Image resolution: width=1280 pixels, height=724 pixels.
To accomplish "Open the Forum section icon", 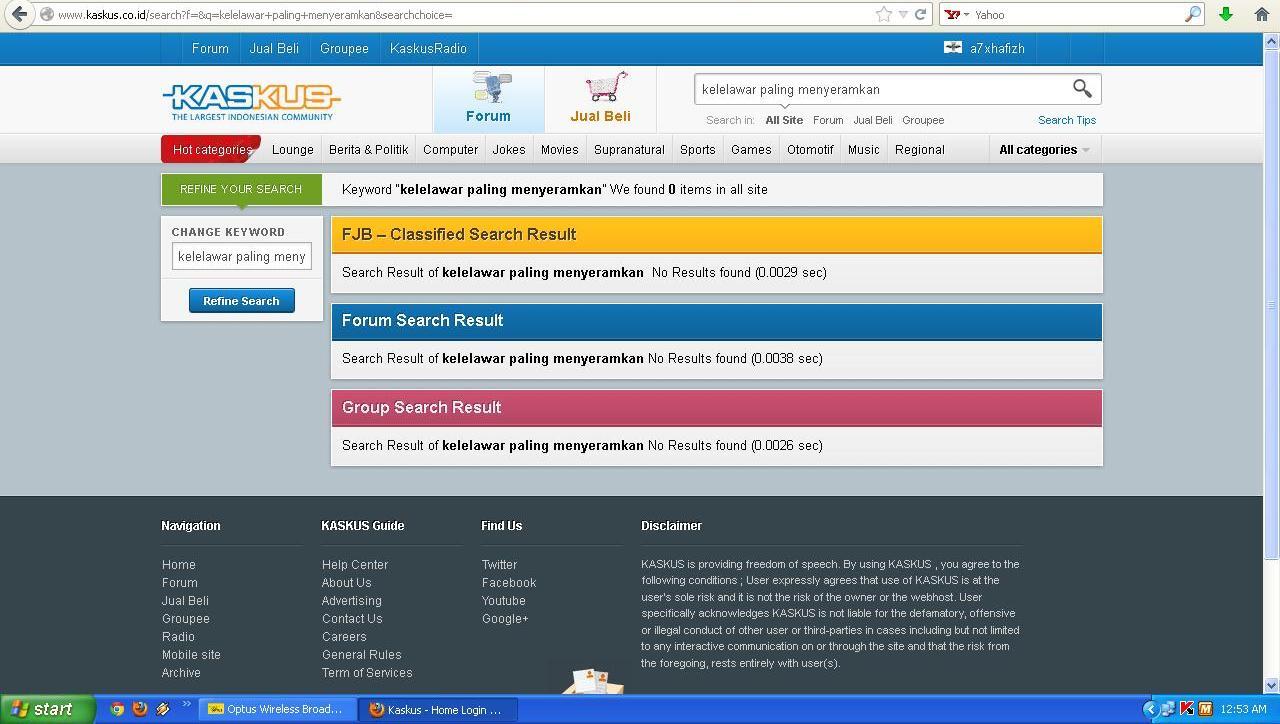I will coord(488,98).
